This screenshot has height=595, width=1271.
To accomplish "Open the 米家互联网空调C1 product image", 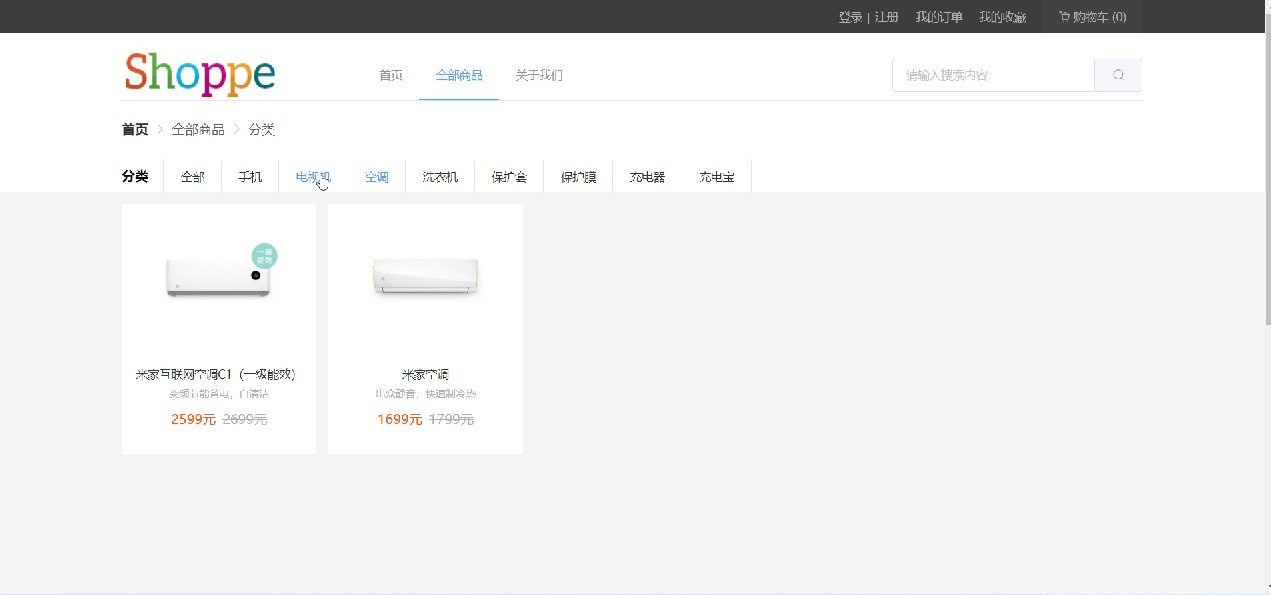I will coord(219,278).
